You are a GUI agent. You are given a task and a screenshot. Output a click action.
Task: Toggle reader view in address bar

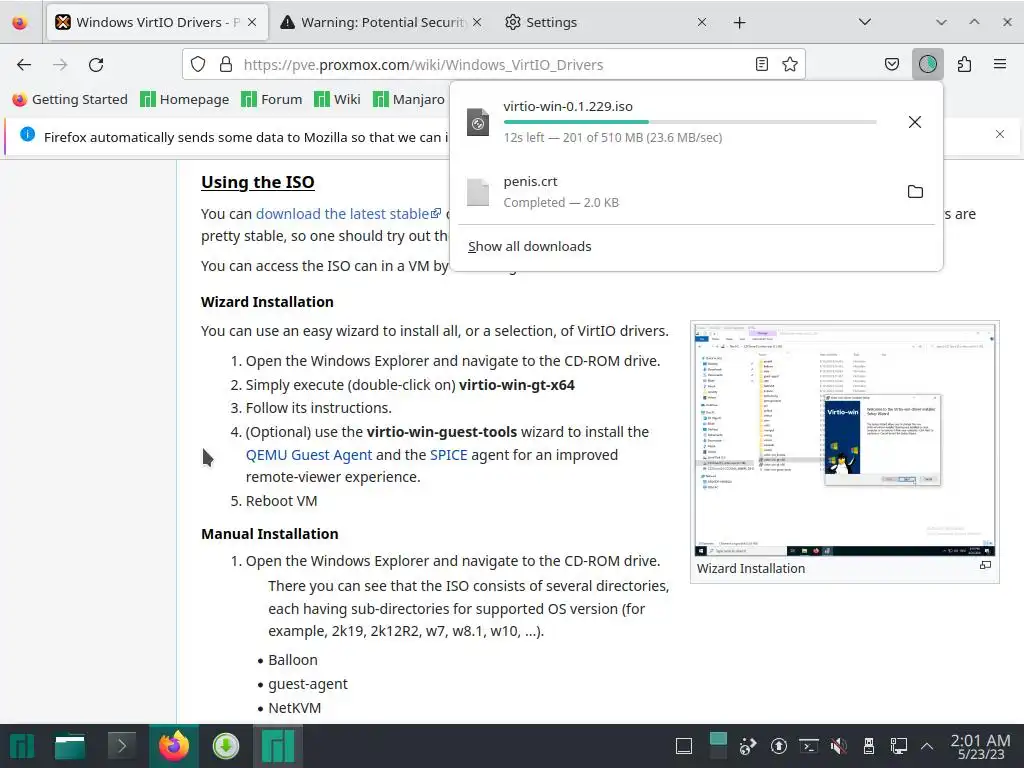761,64
